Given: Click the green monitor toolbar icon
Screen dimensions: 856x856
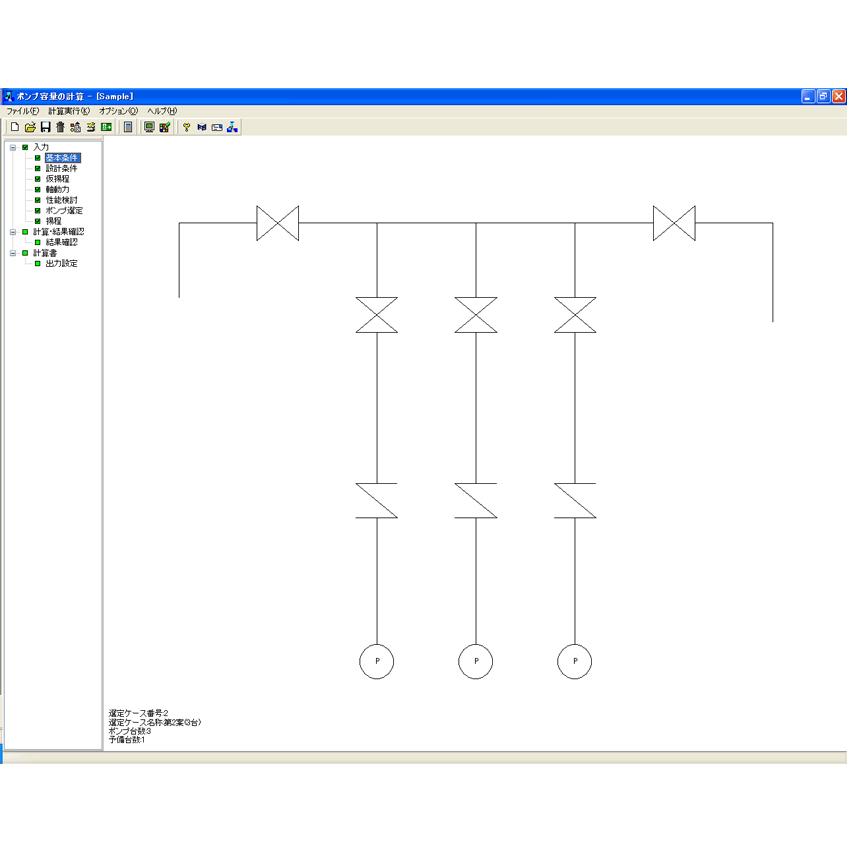Looking at the screenshot, I should click(149, 127).
